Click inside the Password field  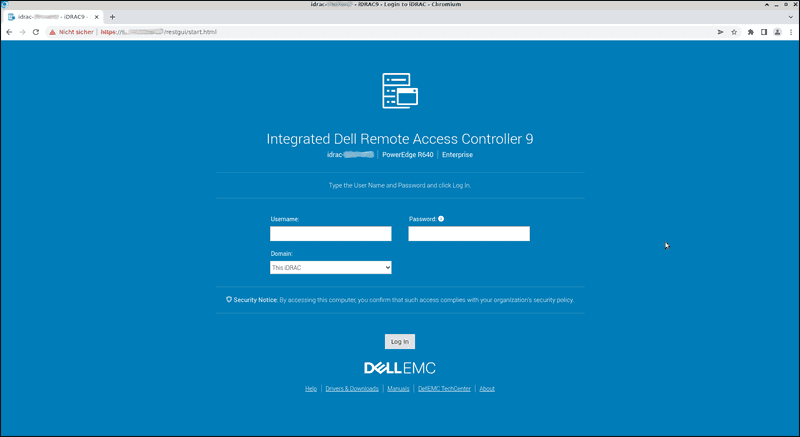coord(468,234)
